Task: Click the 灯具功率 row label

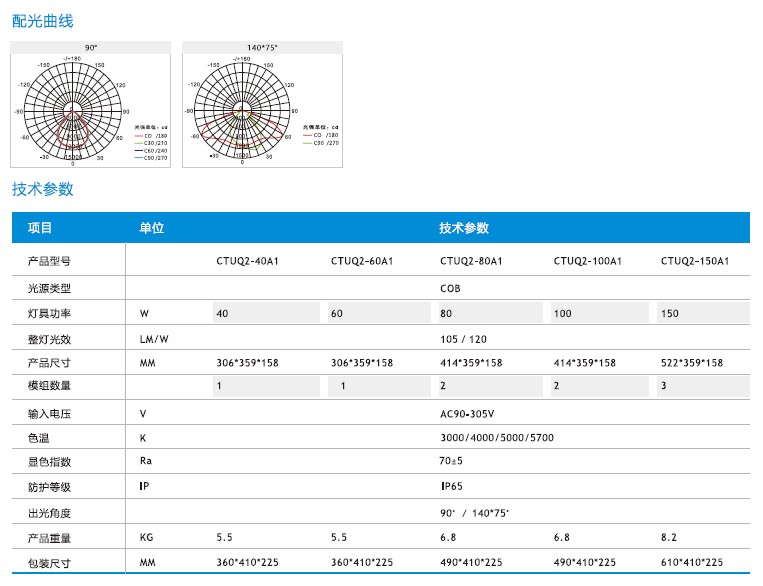Action: 49,313
